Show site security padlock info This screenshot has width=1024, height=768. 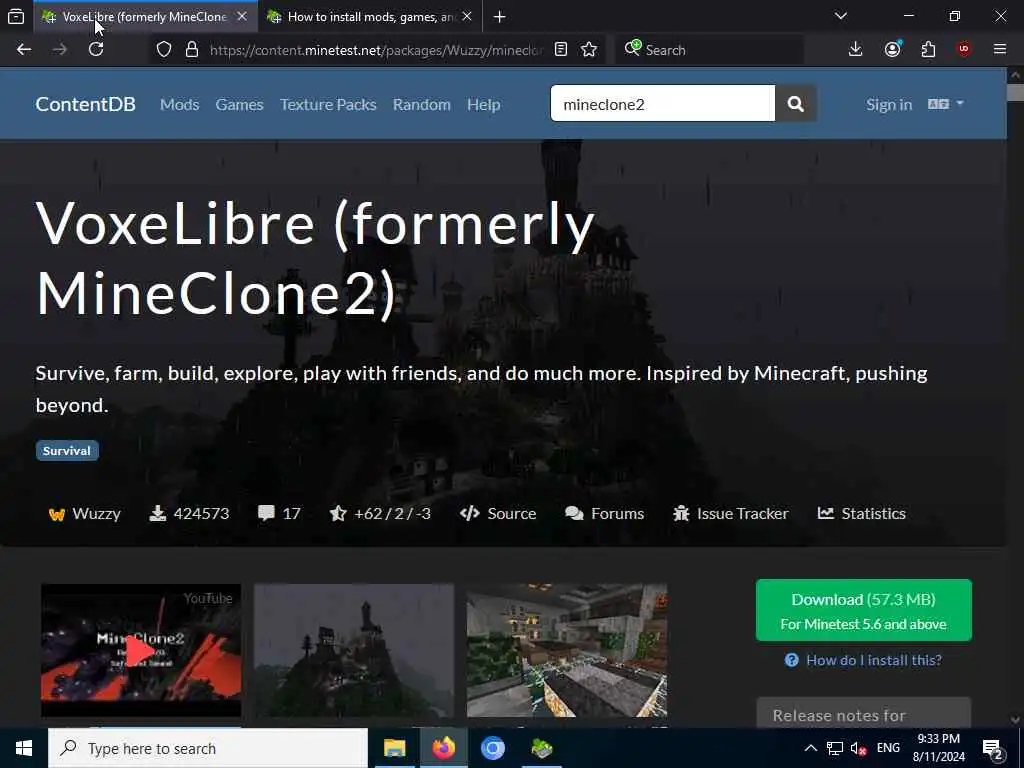[191, 50]
